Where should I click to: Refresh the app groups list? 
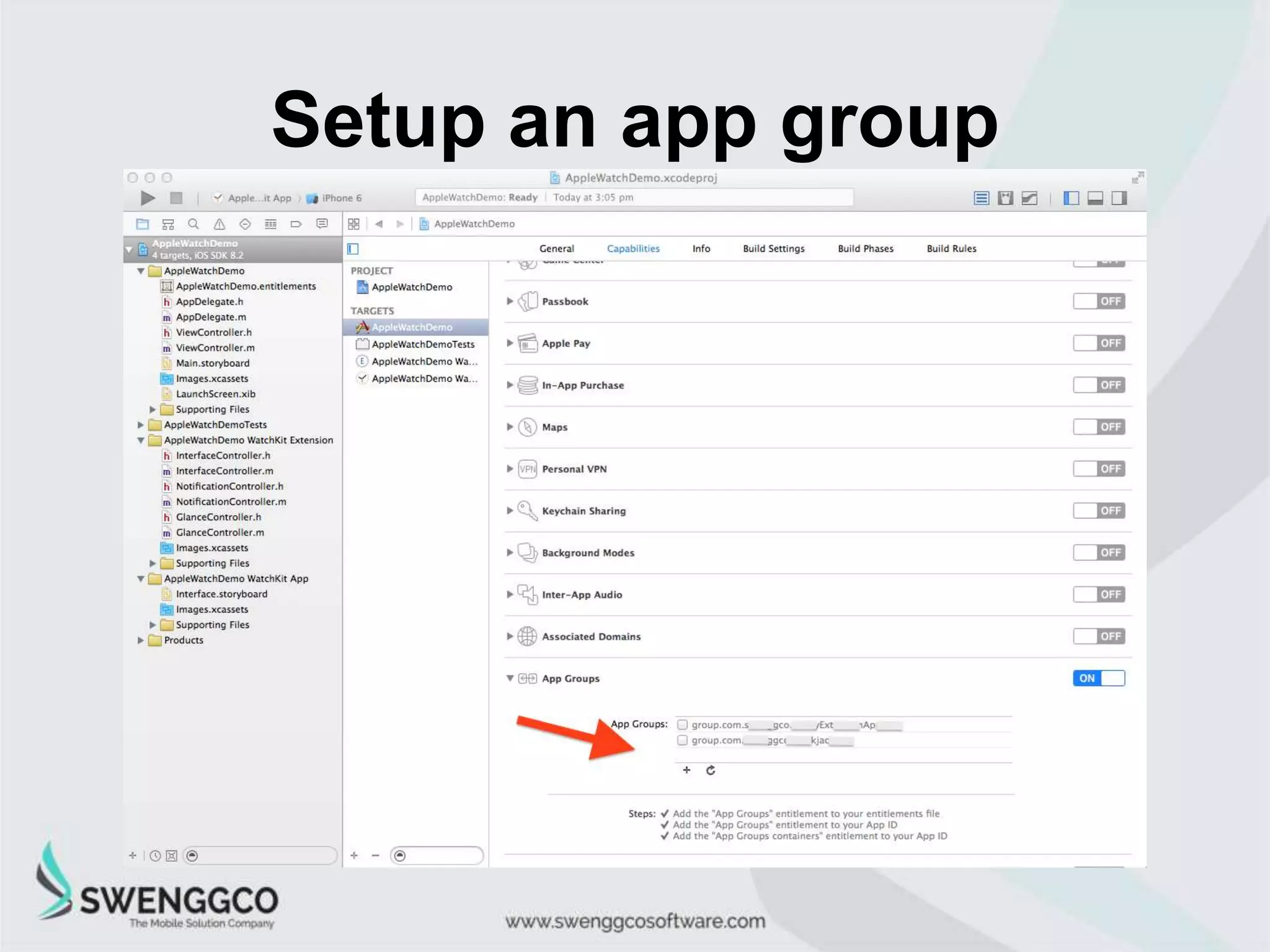[711, 770]
